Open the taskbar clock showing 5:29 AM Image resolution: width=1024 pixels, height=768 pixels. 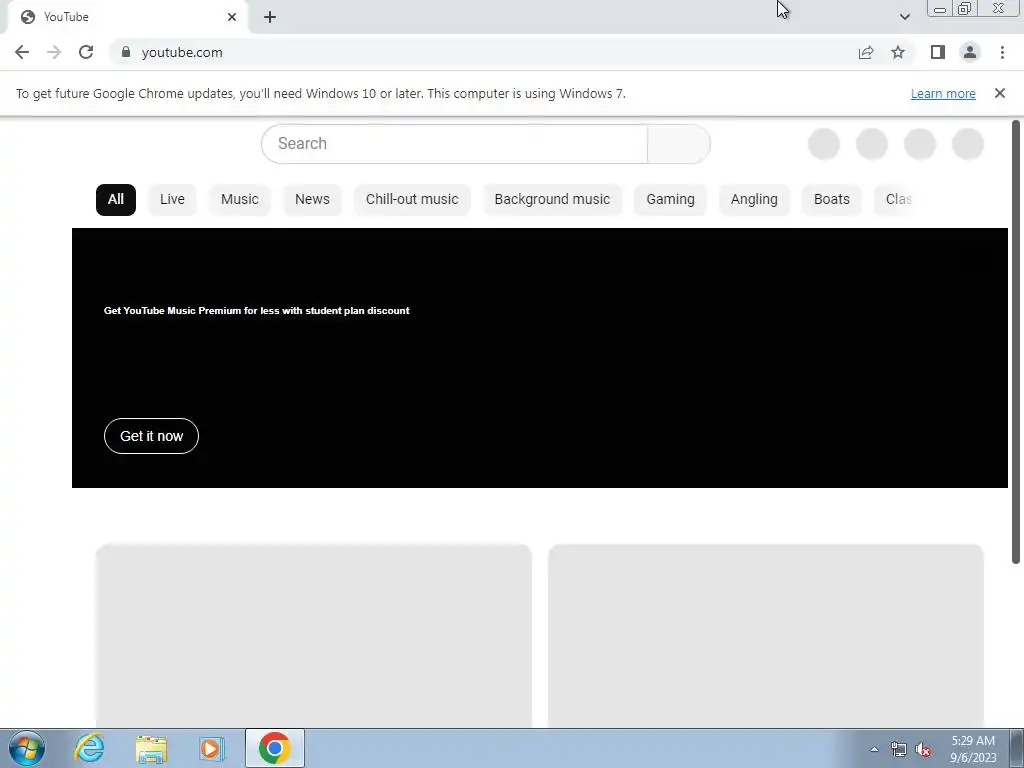tap(973, 749)
